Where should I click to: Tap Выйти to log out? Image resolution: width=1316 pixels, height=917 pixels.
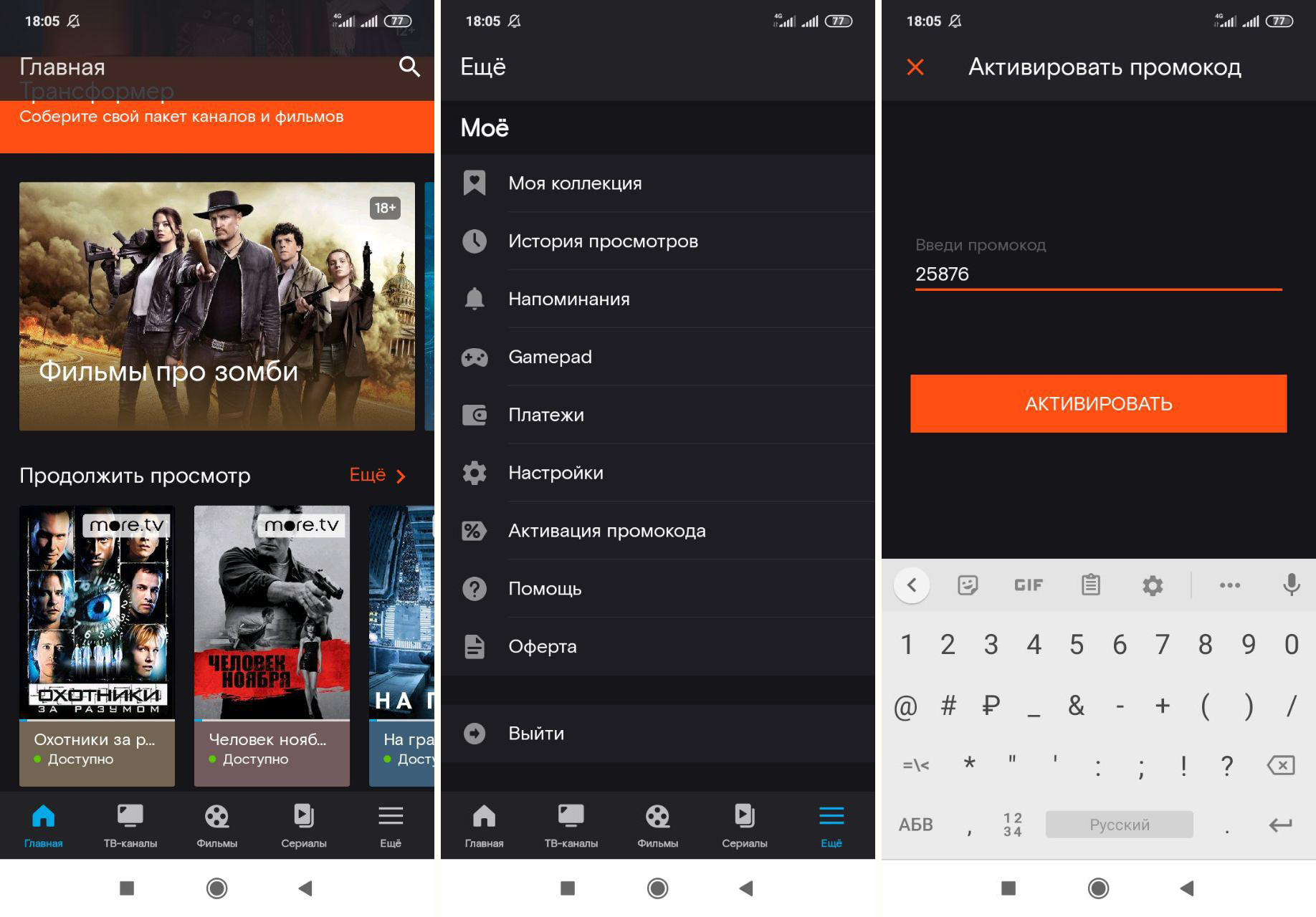pos(658,734)
